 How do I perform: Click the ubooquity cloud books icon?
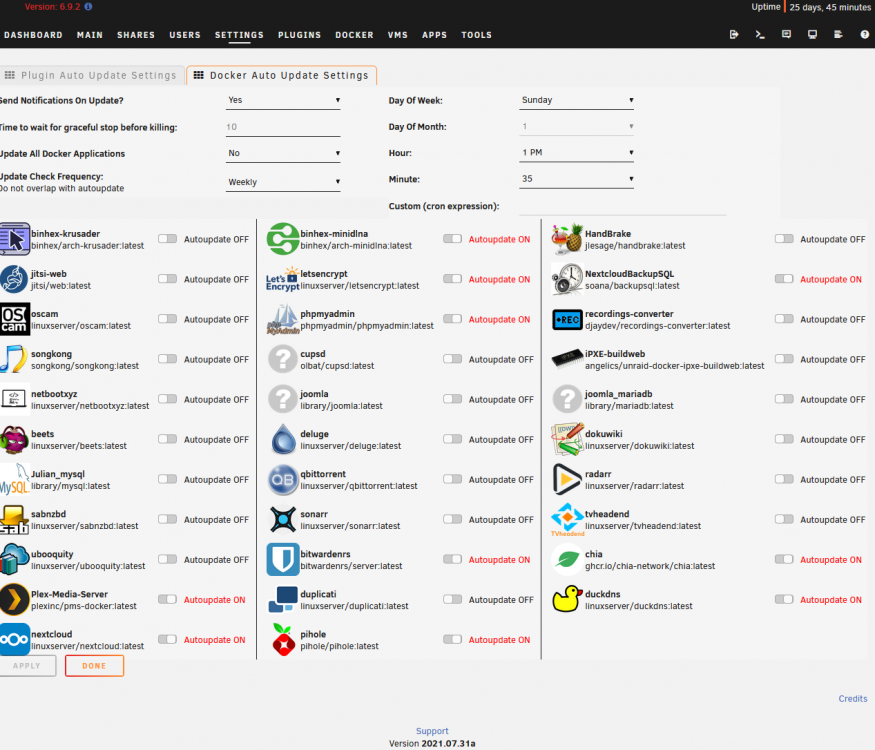[15, 560]
